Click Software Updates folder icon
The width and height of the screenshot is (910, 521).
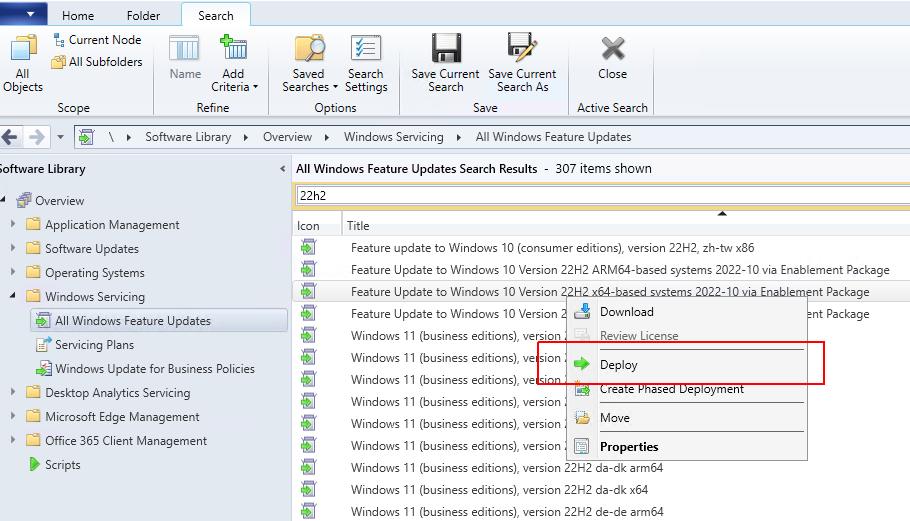(33, 248)
